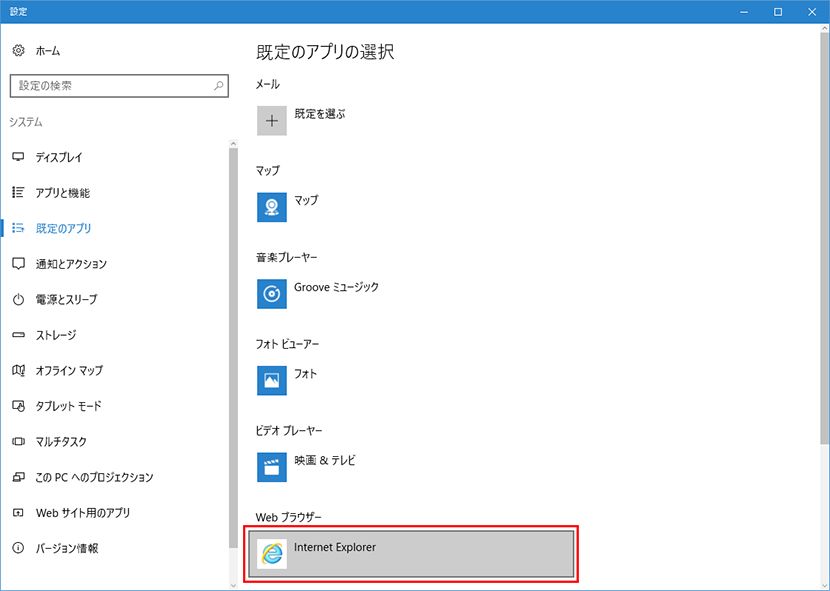Click the Groove Music app icon
The image size is (830, 591).
[x=272, y=294]
